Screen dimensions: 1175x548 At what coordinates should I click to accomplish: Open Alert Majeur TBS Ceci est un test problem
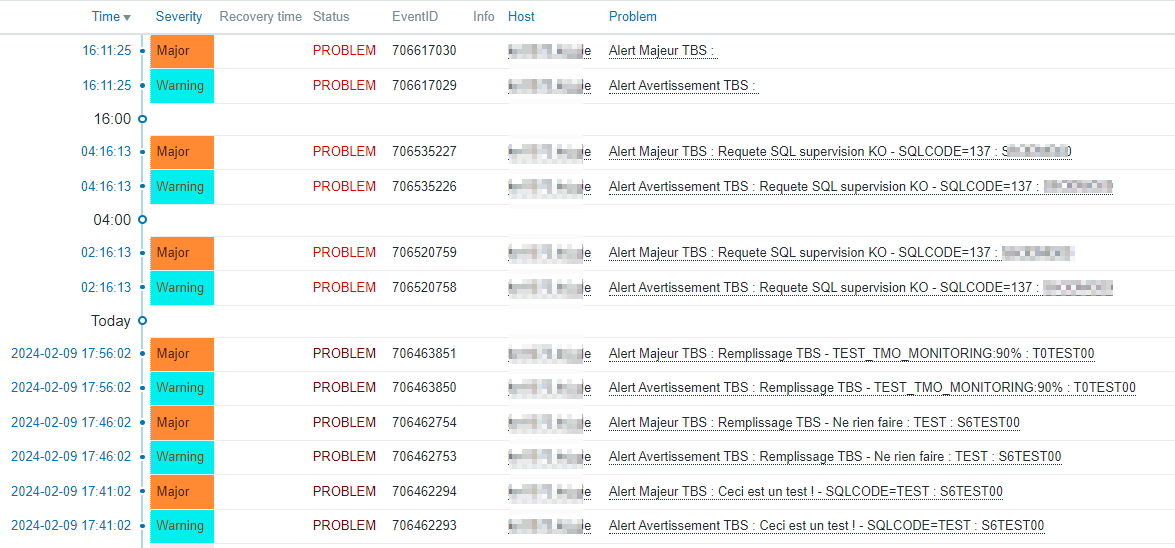(805, 492)
